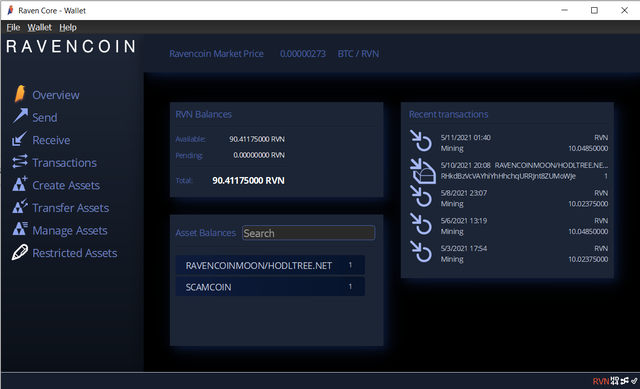Select the Transfer Assets icon
This screenshot has width=640, height=389.
[20, 207]
